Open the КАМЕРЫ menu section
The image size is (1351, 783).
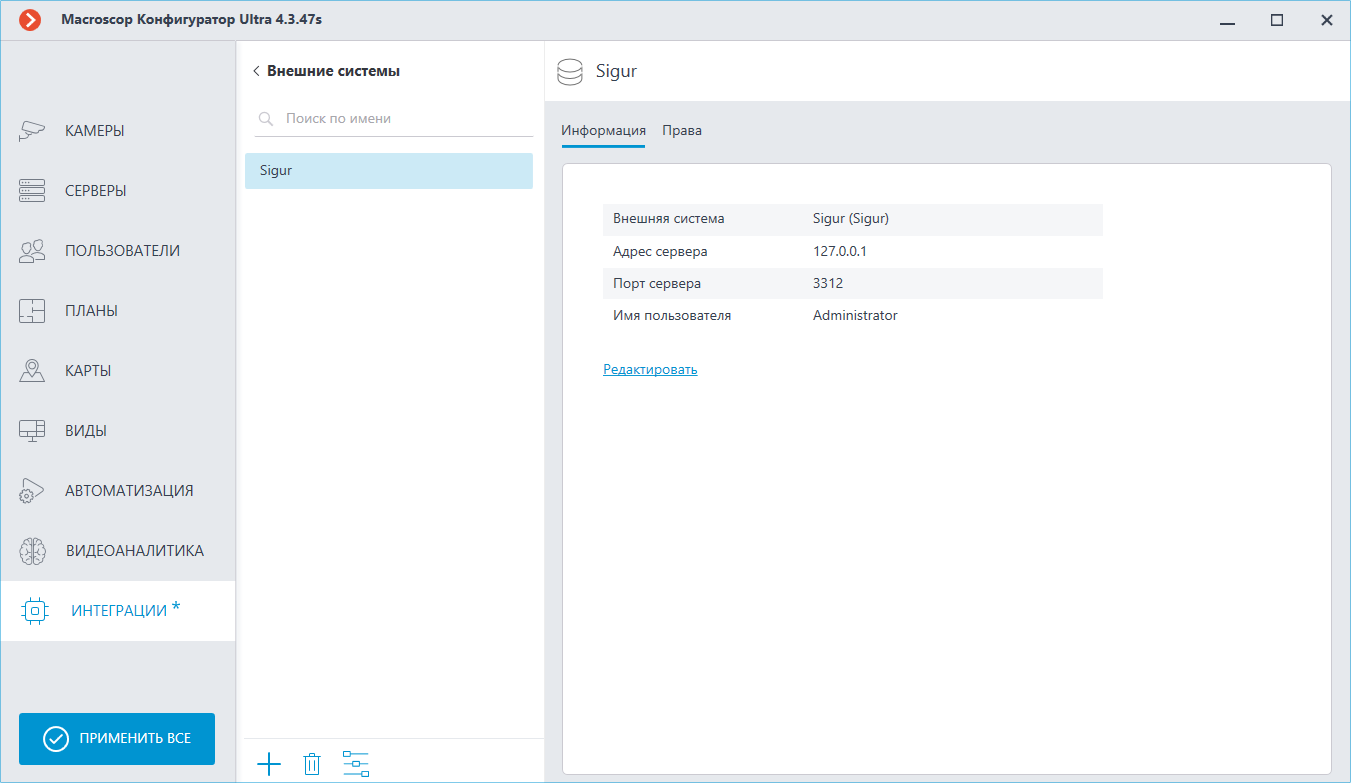click(x=118, y=131)
